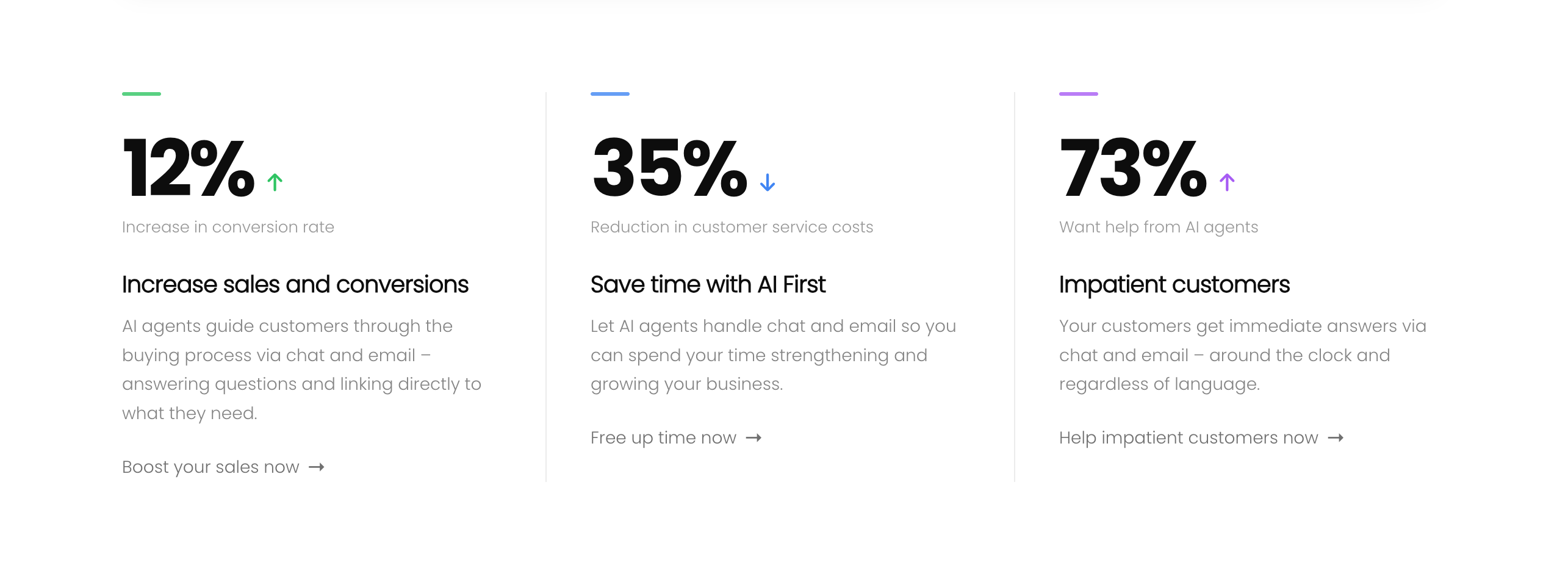Follow the Free up time now link

click(663, 438)
